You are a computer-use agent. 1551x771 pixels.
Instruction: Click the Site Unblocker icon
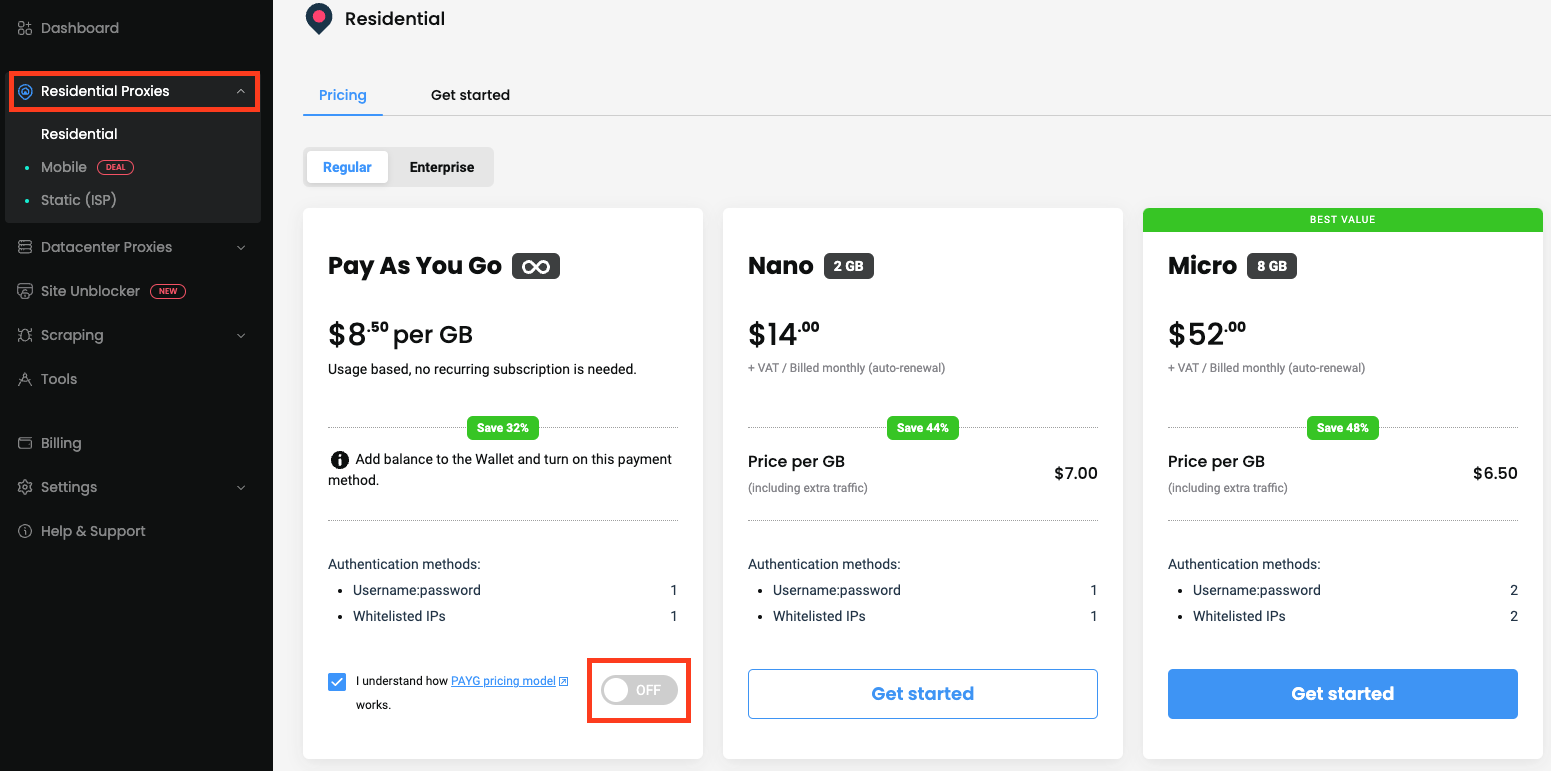pos(25,291)
